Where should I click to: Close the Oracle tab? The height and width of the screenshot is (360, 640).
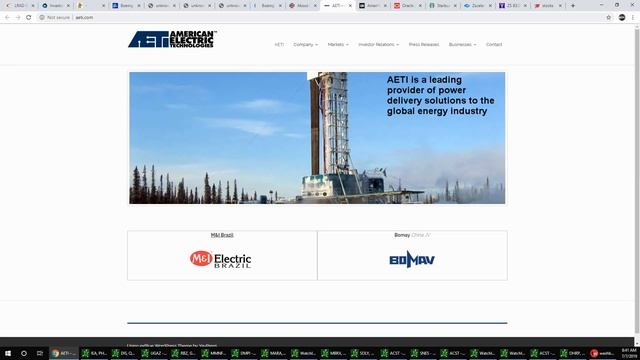420,6
